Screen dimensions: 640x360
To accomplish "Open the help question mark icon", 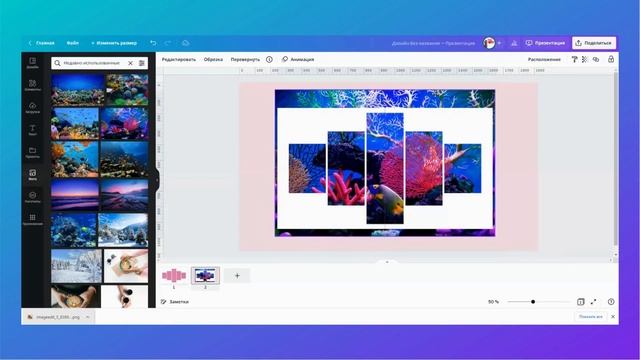I will tap(611, 302).
